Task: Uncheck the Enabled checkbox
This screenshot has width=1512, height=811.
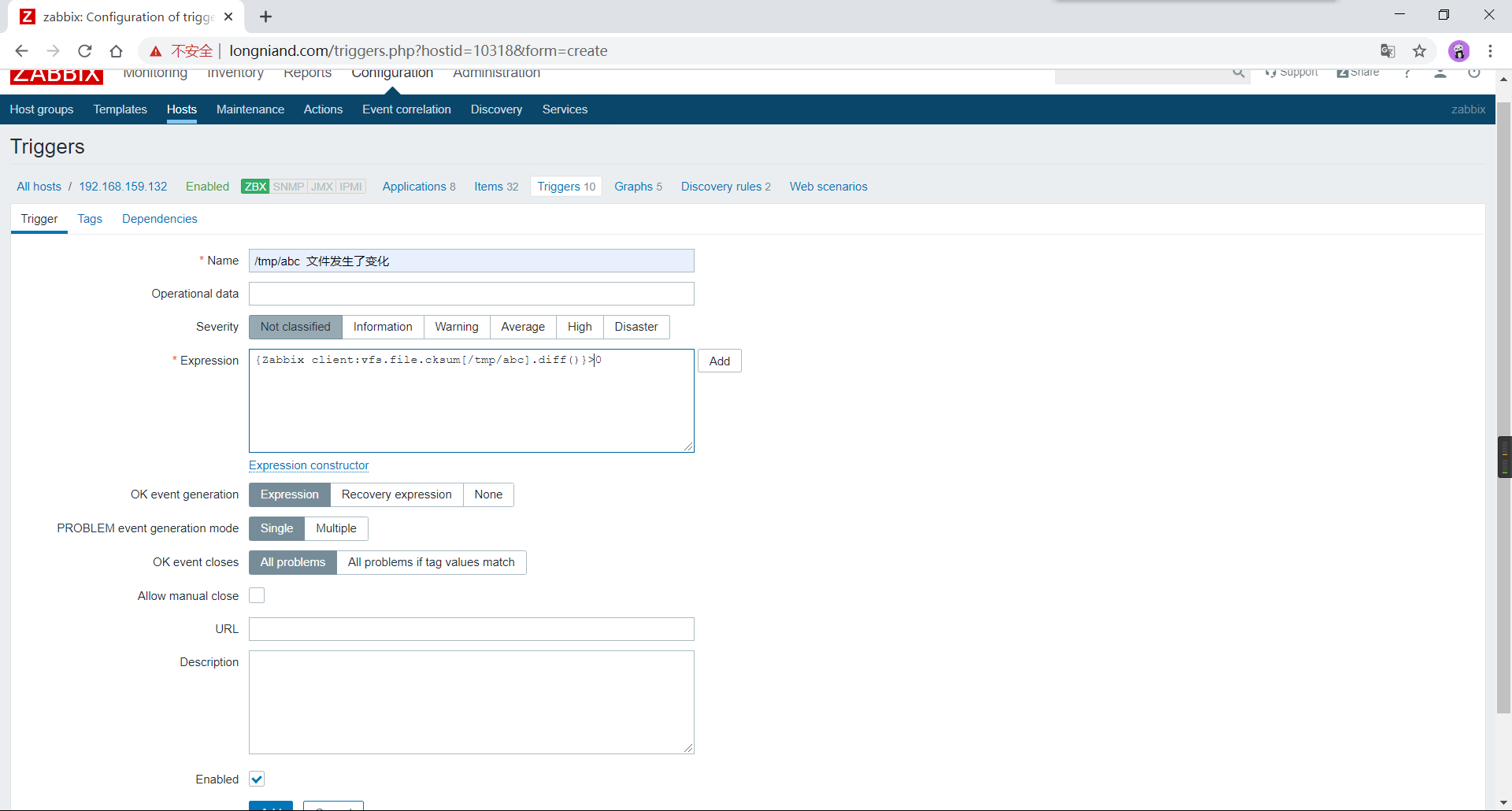Action: [257, 779]
